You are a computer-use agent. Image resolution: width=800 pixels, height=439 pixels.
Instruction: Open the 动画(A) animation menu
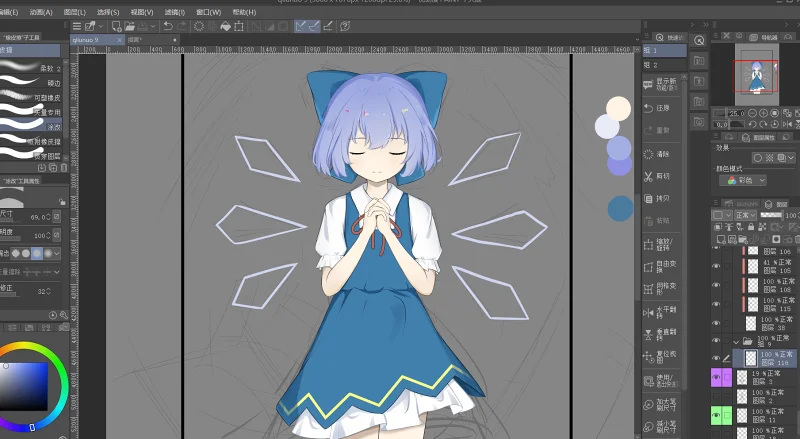pos(41,12)
